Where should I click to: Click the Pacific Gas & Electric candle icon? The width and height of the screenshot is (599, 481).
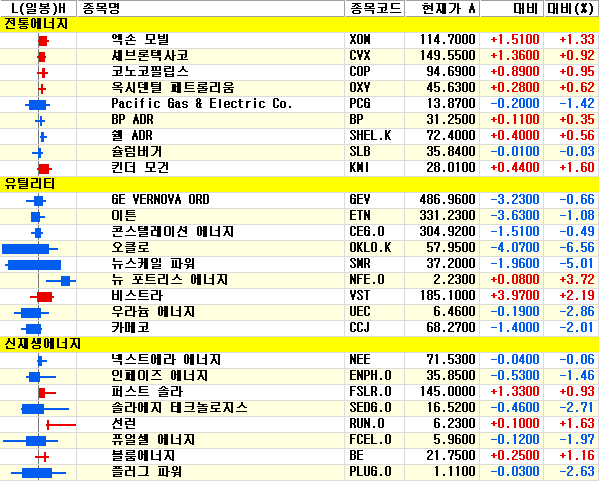(x=37, y=104)
